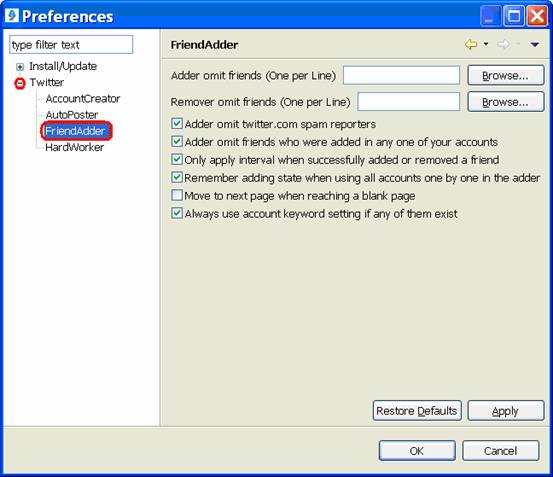This screenshot has height=477, width=553.
Task: Click Browse for Adder omit friends
Action: coord(506,75)
